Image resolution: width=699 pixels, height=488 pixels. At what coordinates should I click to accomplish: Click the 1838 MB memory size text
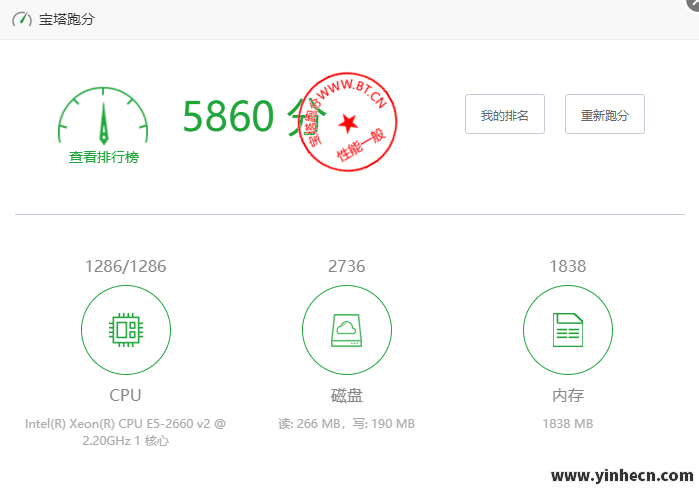[x=567, y=423]
